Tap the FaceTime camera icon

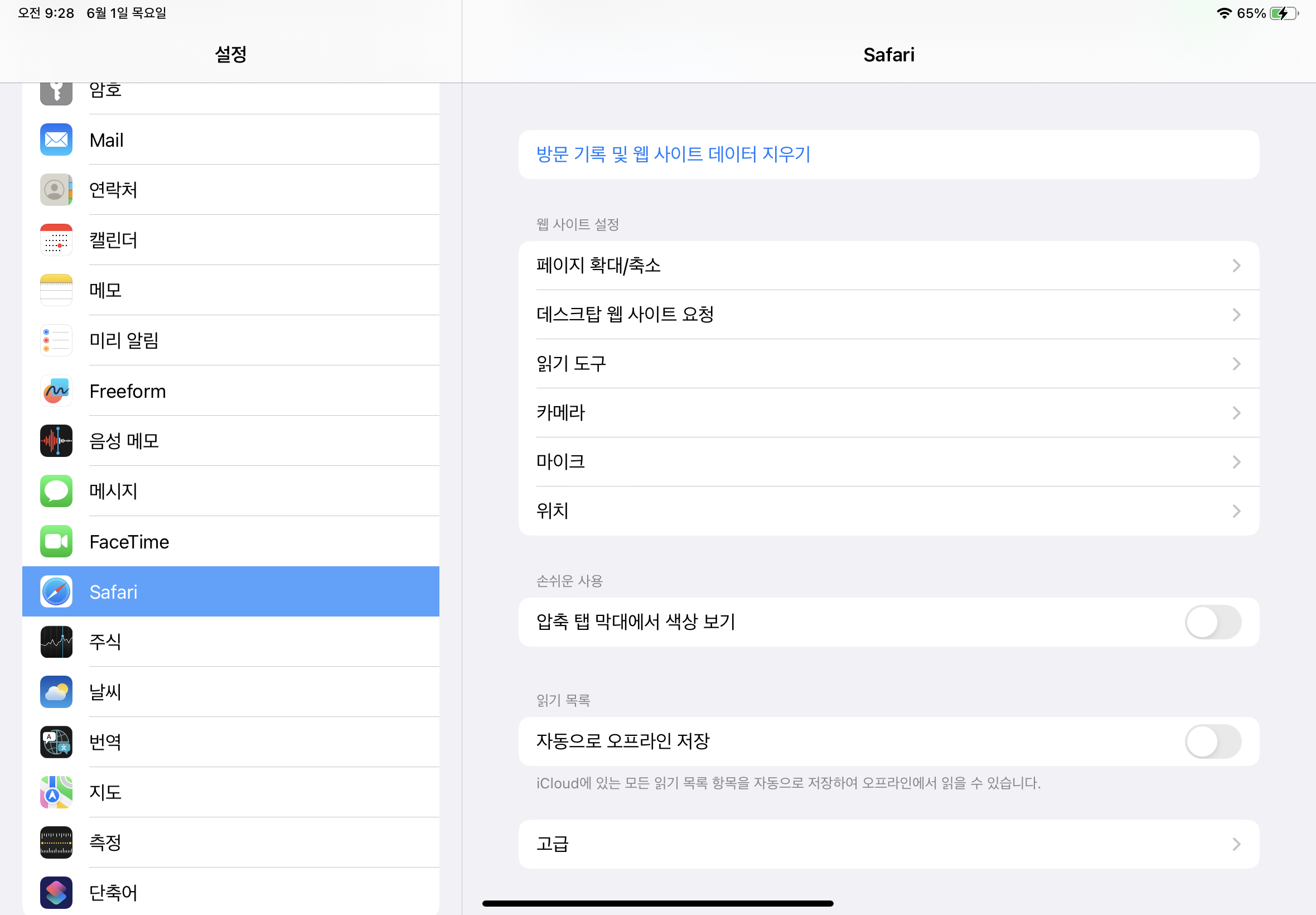coord(56,541)
